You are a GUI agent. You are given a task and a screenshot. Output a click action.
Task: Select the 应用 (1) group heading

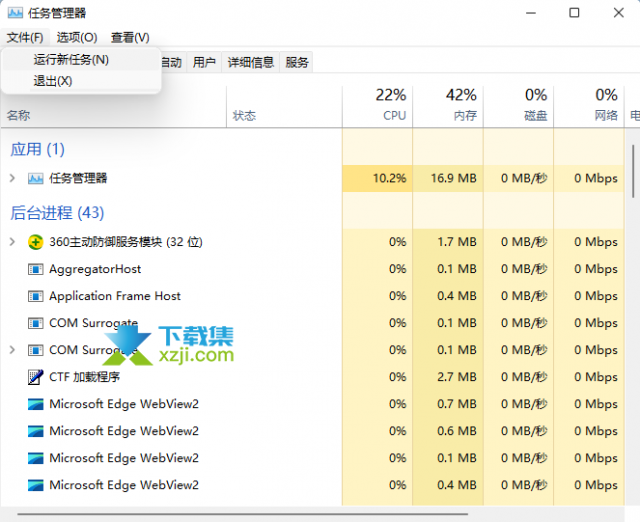point(37,149)
